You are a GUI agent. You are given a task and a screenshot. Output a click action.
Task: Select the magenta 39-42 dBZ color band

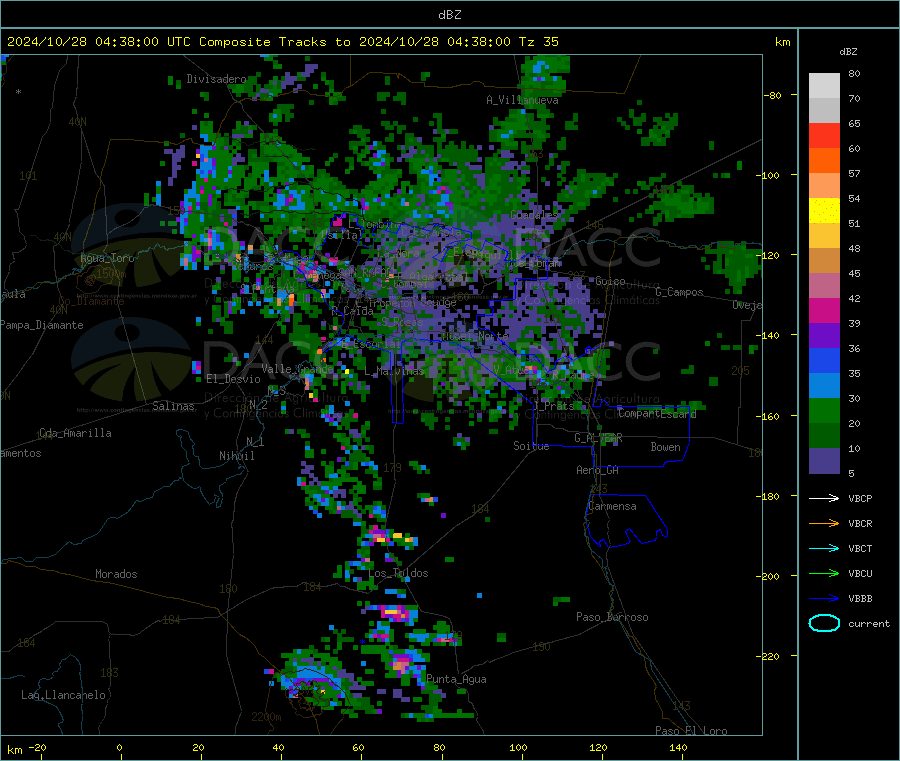(x=824, y=310)
